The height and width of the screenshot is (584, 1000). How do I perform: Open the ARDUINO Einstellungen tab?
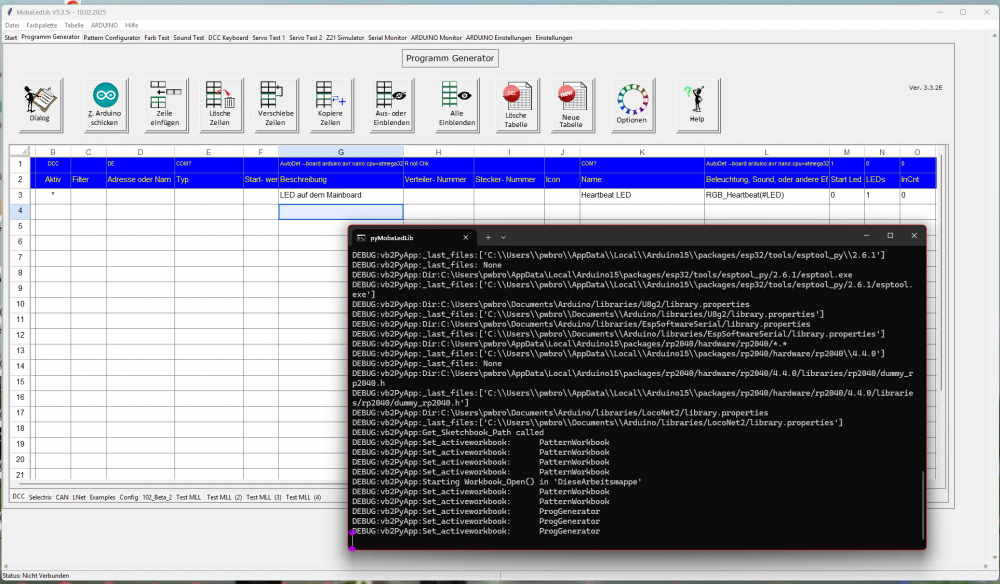[498, 38]
